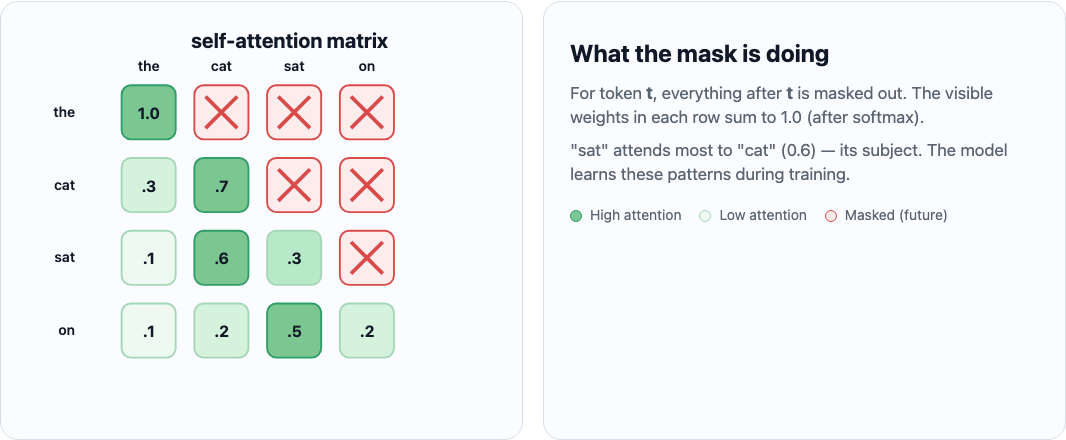The width and height of the screenshot is (1066, 440).
Task: Select the masked X in row "cat", column "on"
Action: click(367, 185)
